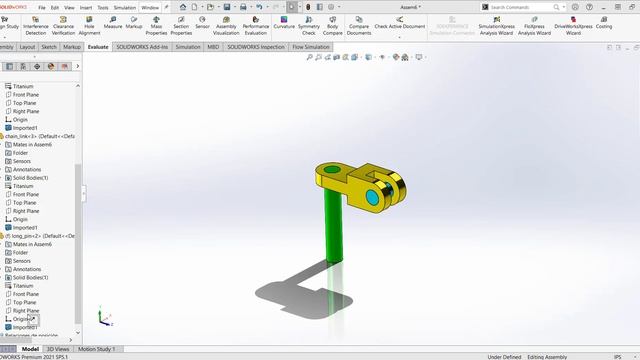Open dropdown arrow next to Save

[x=234, y=7]
